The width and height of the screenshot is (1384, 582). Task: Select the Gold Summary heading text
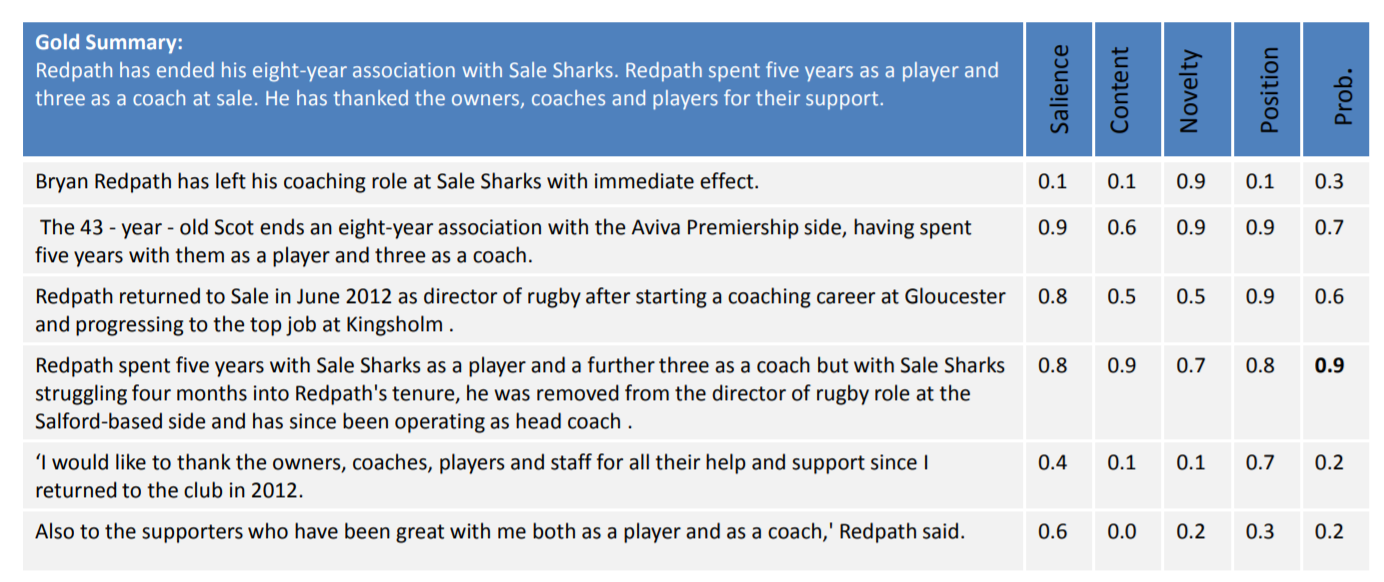[x=109, y=43]
